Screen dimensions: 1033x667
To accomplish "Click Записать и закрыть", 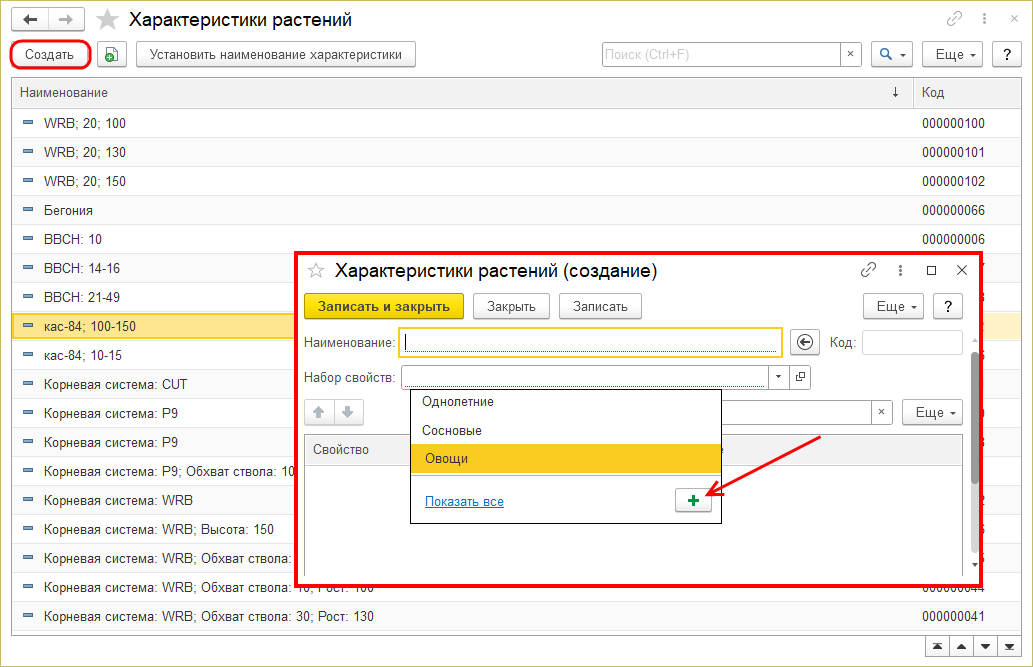I will (x=384, y=306).
